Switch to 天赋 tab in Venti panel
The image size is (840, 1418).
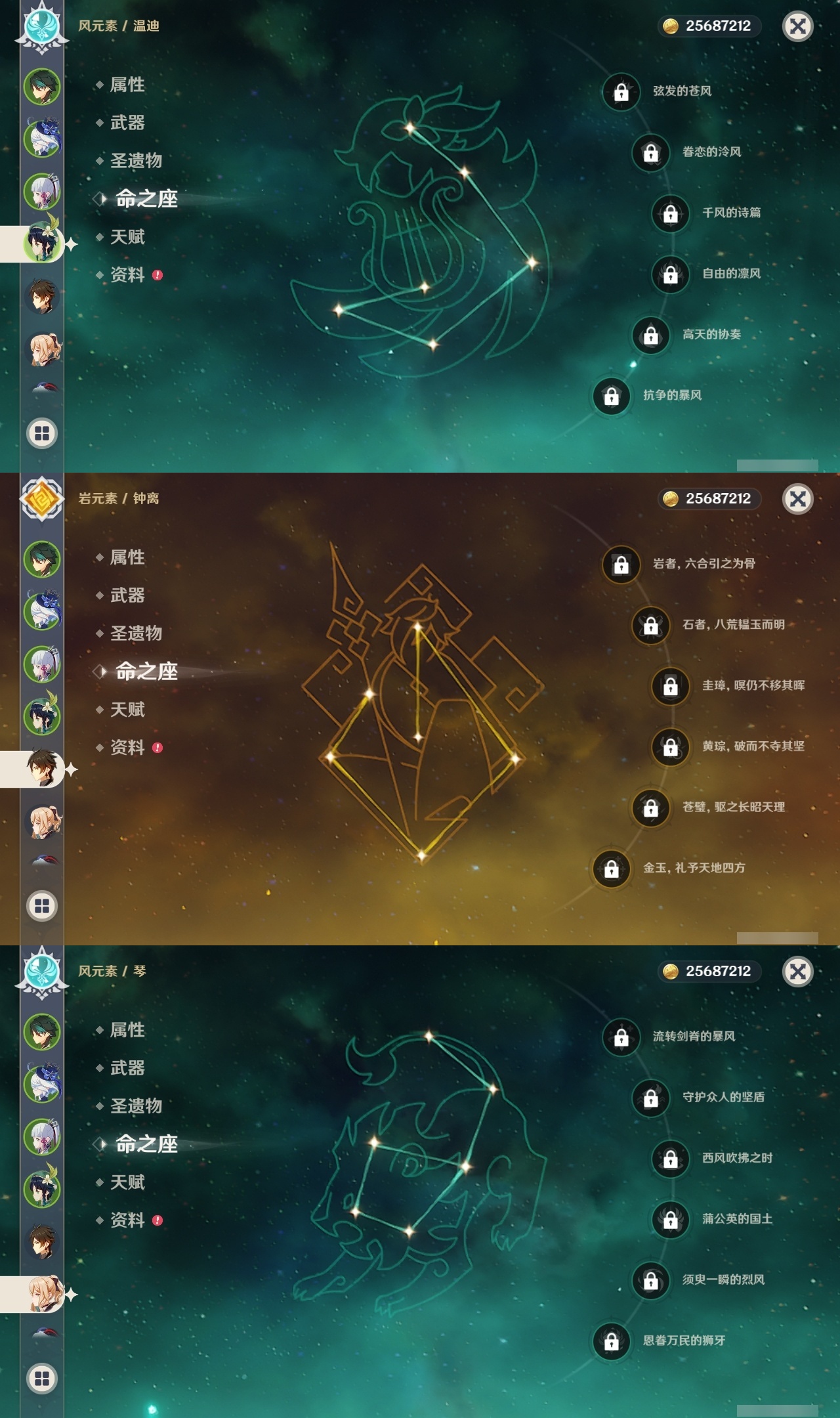coord(127,237)
